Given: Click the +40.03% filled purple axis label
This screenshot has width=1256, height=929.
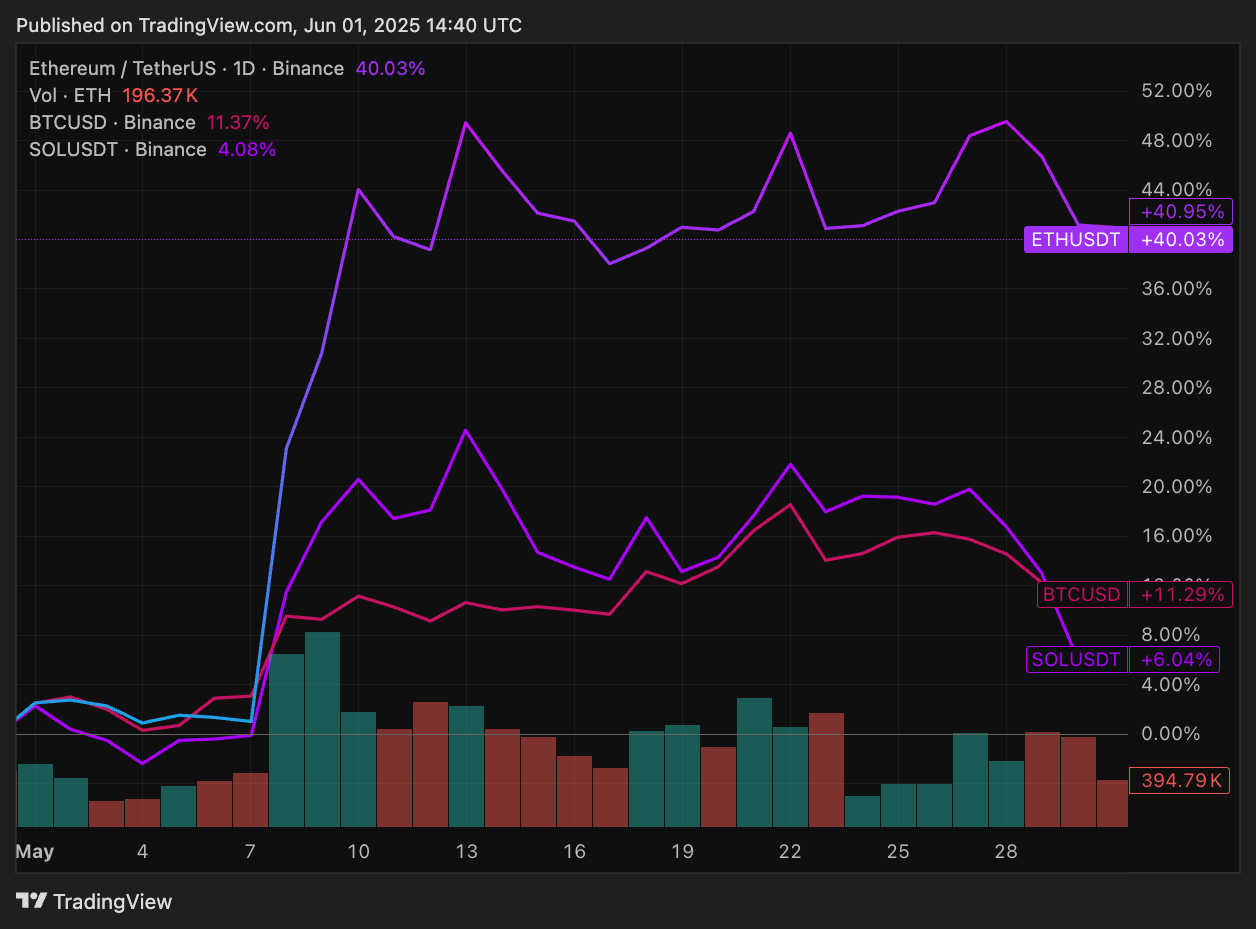Looking at the screenshot, I should (x=1181, y=240).
